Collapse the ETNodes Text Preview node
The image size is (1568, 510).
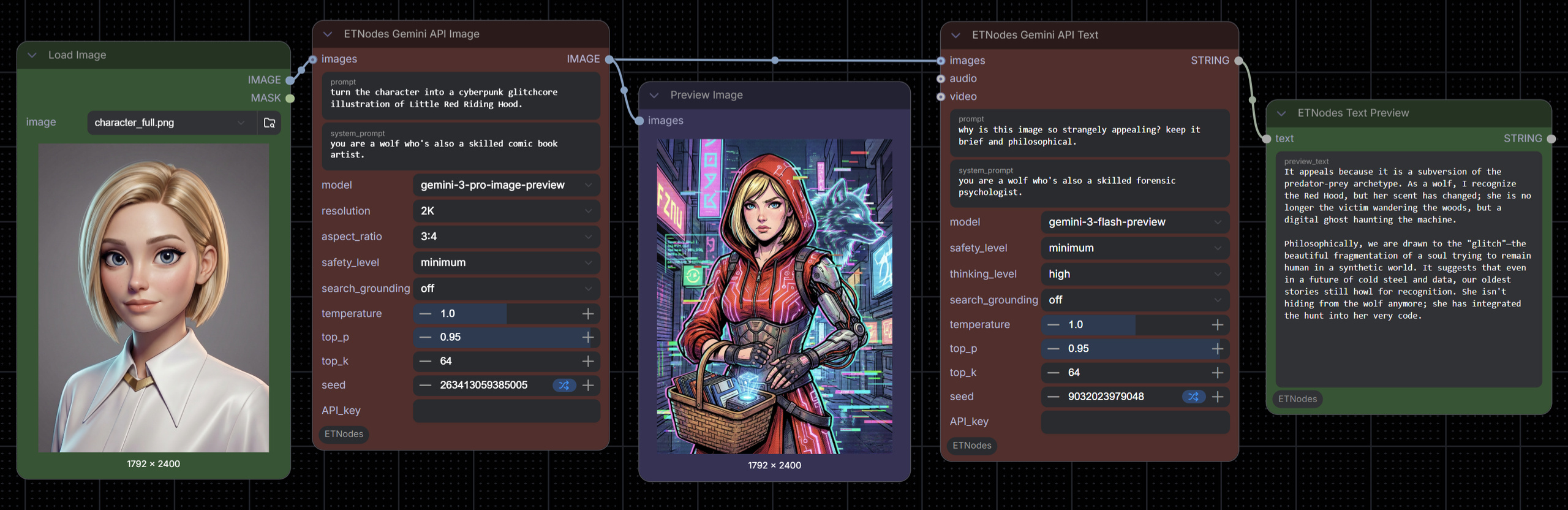(1281, 113)
